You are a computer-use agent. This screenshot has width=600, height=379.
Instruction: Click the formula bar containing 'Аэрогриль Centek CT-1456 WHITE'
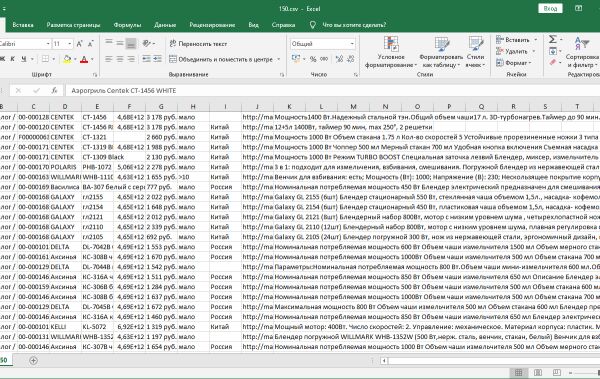click(333, 91)
